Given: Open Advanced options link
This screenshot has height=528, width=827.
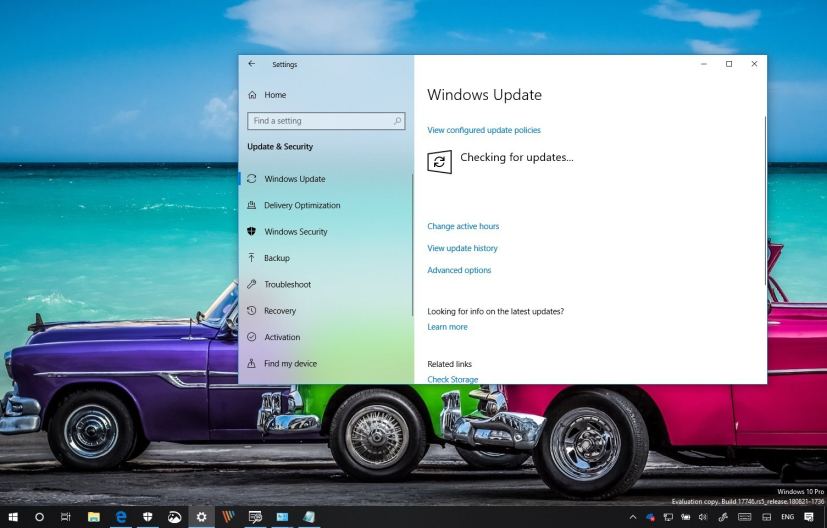Looking at the screenshot, I should [x=459, y=270].
